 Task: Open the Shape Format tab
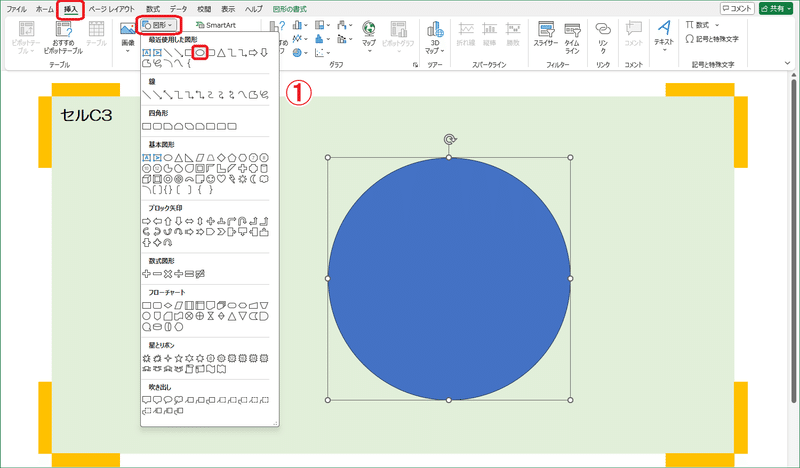point(290,9)
